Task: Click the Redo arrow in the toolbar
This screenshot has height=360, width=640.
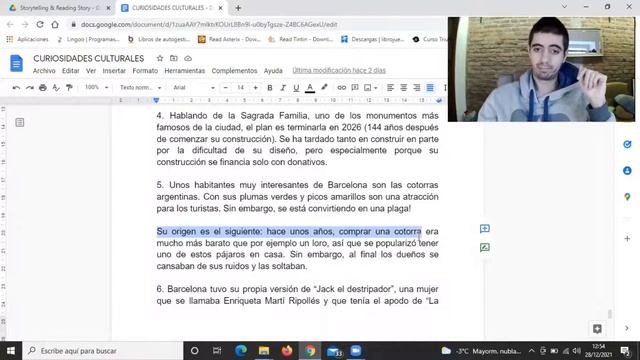Action: click(x=29, y=87)
